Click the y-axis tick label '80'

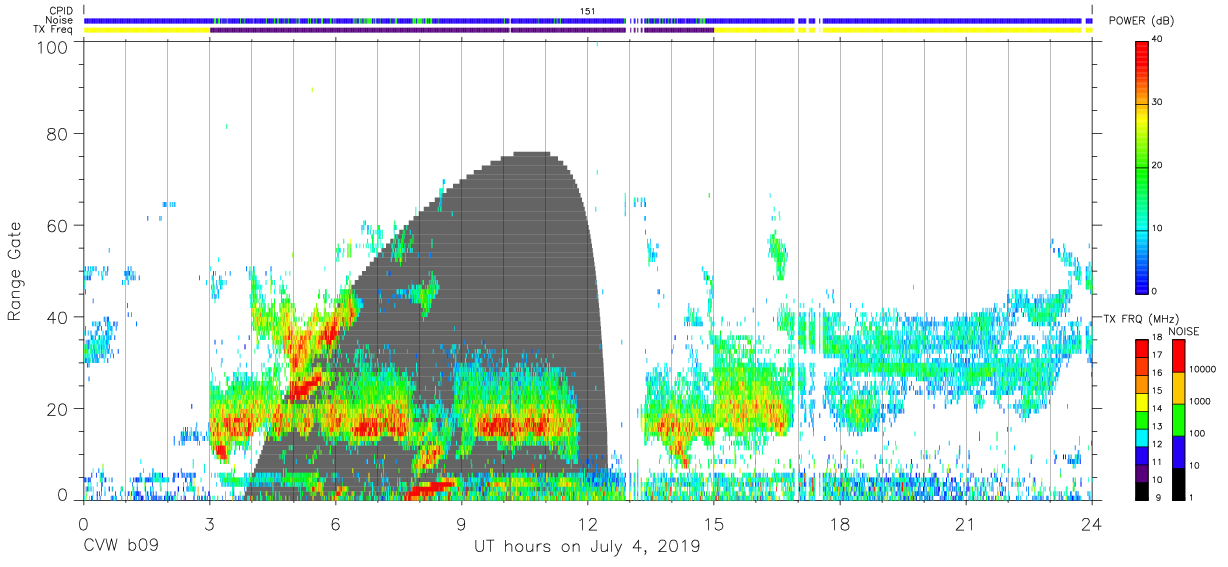[56, 134]
